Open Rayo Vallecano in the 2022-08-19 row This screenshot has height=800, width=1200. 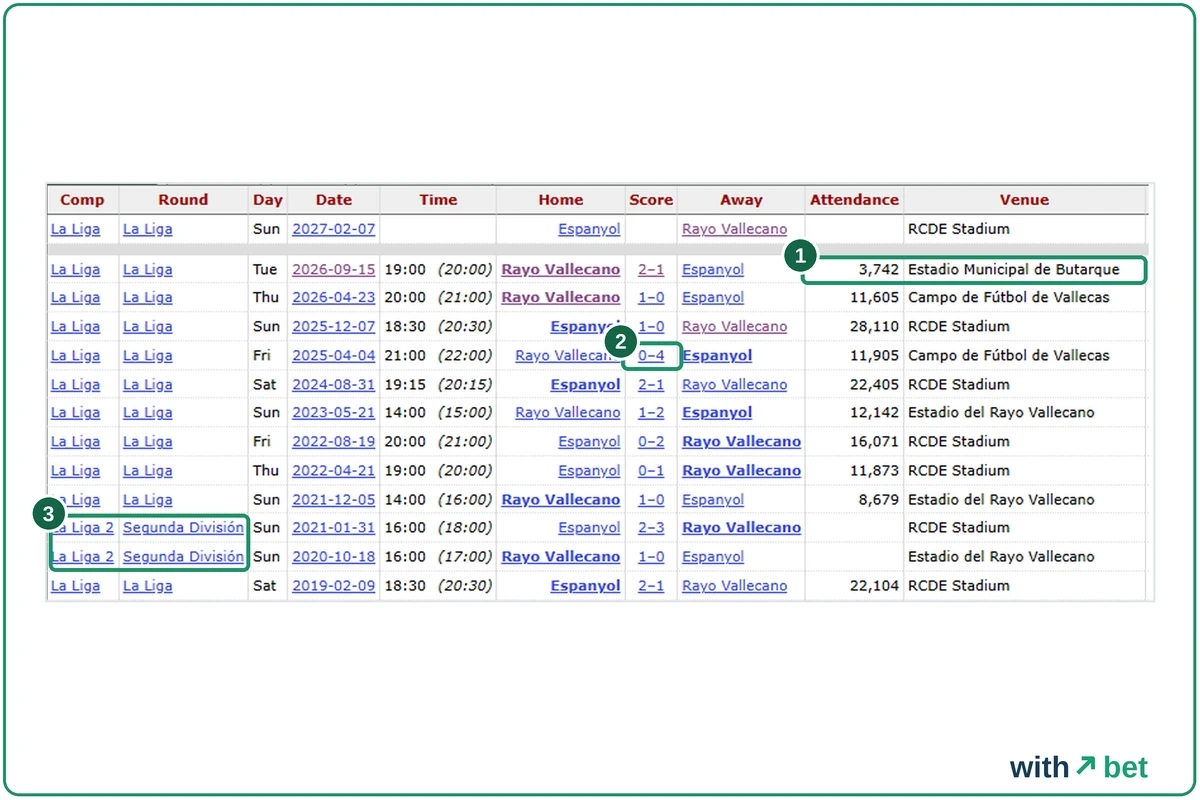(742, 441)
